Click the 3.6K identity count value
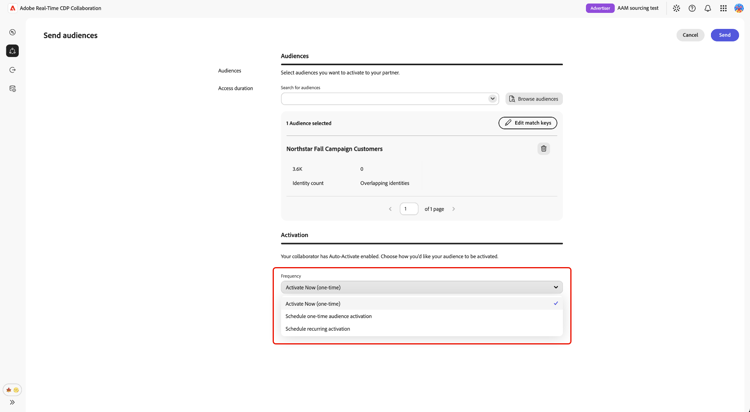 tap(298, 169)
